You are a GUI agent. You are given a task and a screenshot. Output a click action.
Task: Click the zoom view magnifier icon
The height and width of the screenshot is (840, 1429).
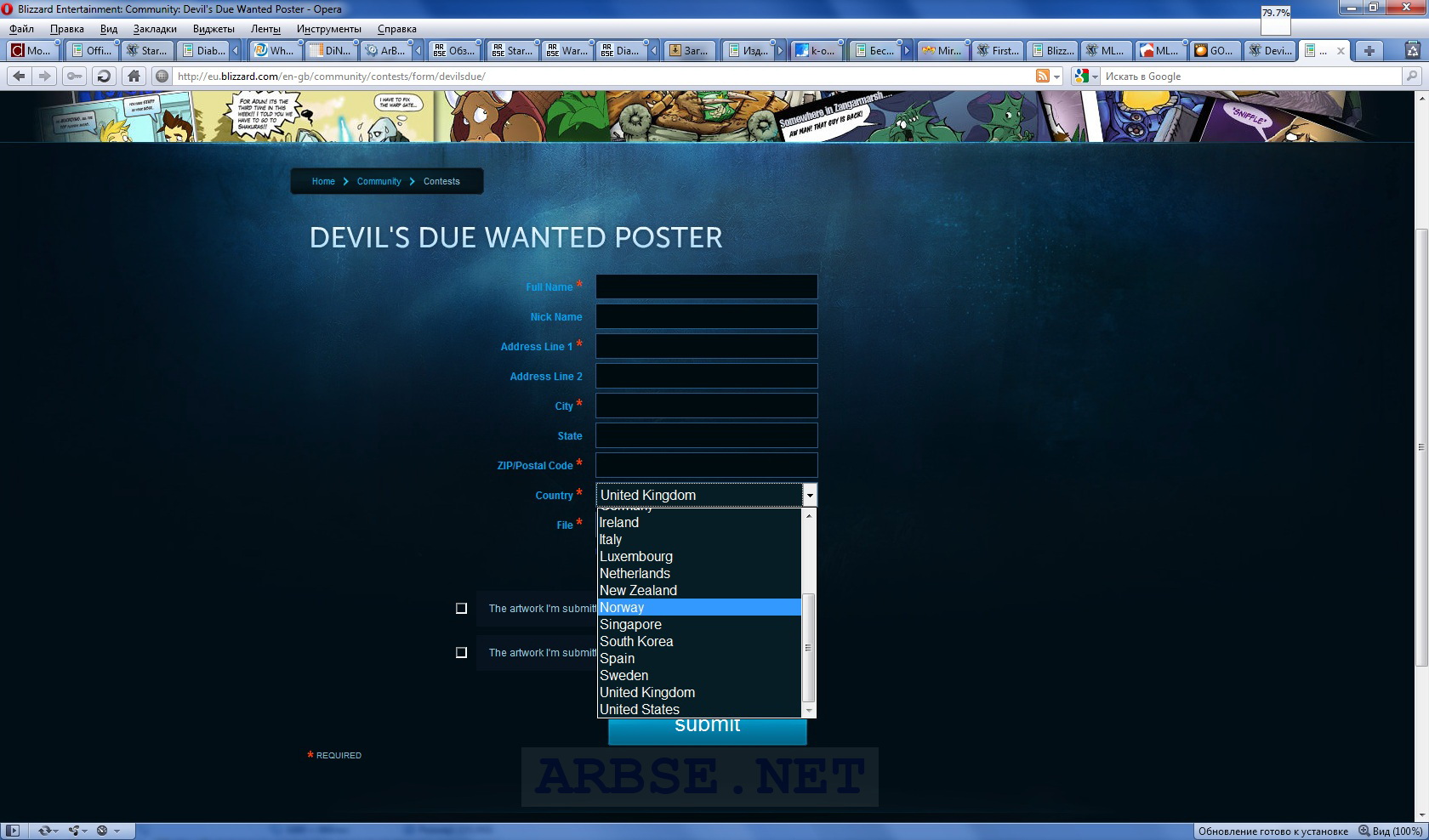click(x=1364, y=831)
